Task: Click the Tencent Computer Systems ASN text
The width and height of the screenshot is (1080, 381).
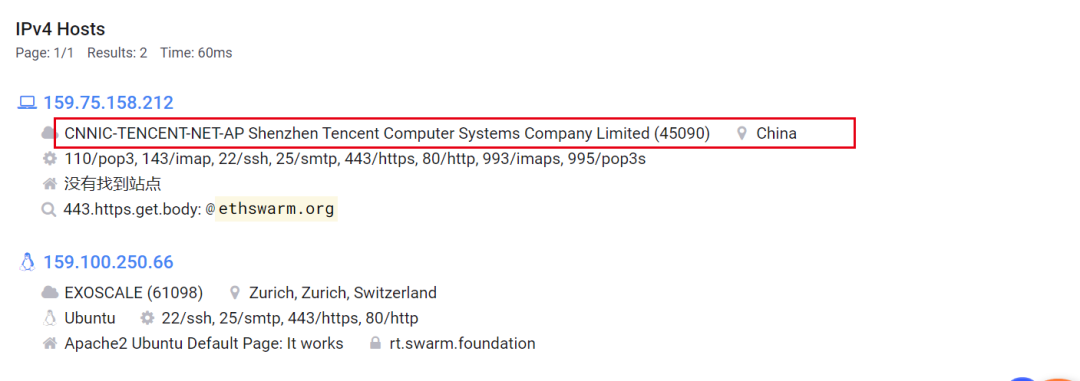Action: 387,133
